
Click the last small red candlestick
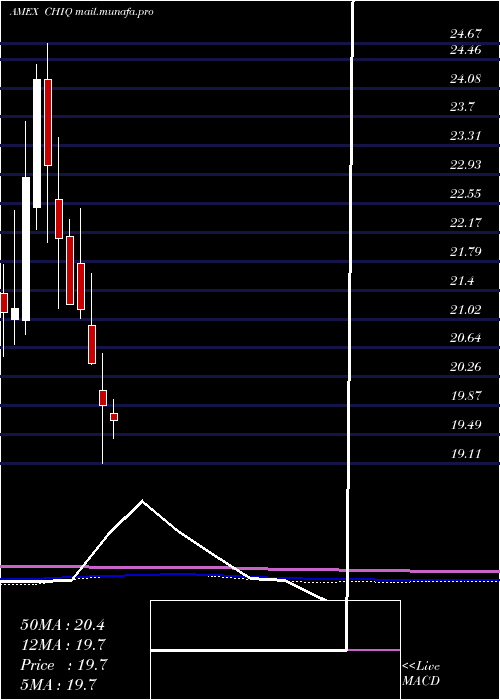114,417
